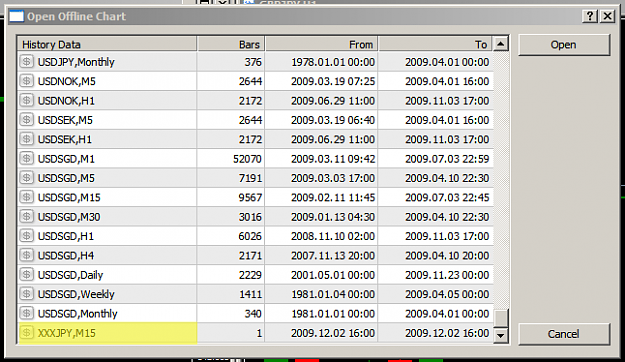Click the from date 2008.11.10 02:00
Image resolution: width=625 pixels, height=362 pixels.
pyautogui.click(x=333, y=236)
